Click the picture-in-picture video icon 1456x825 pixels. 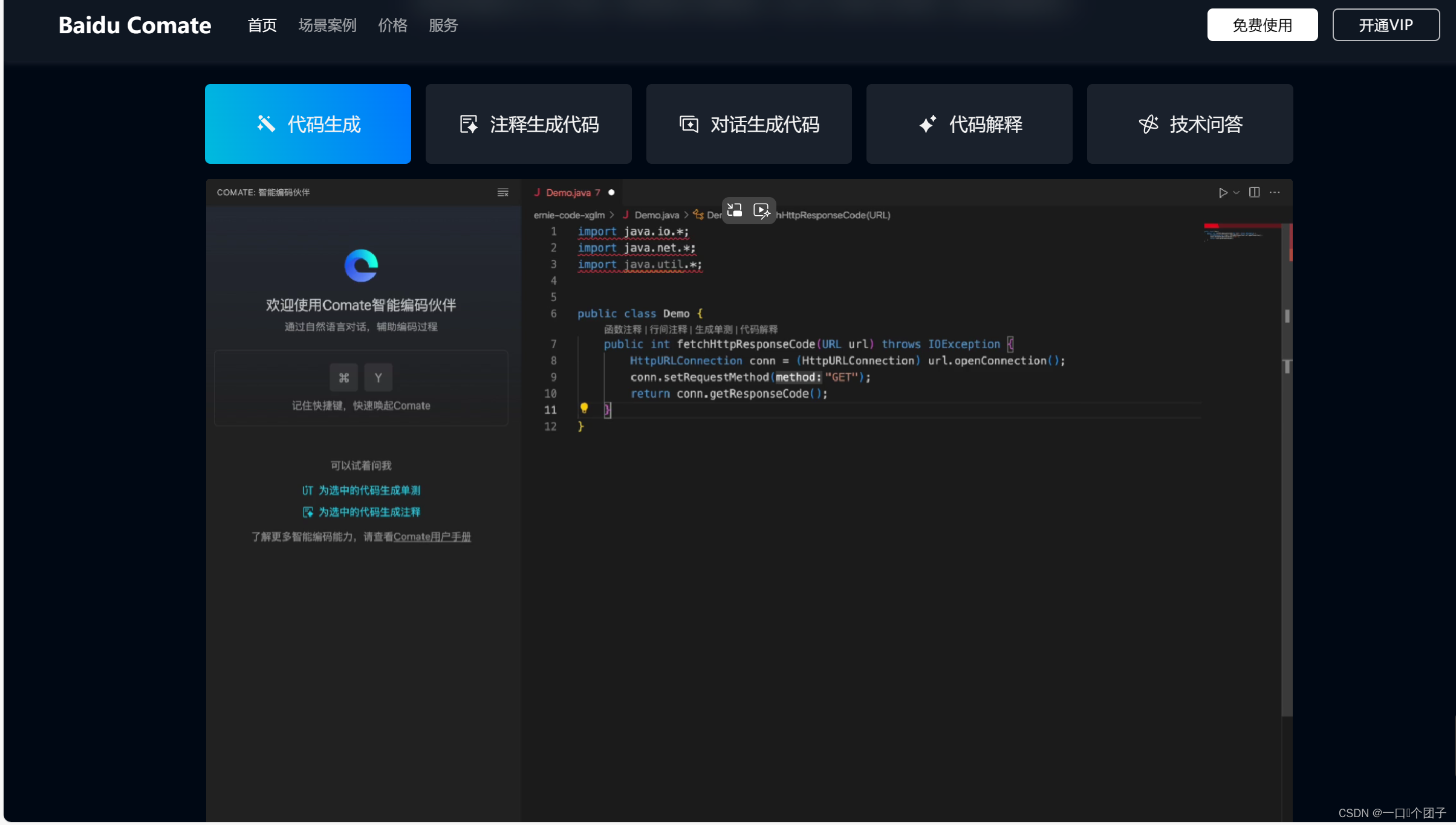tap(735, 210)
